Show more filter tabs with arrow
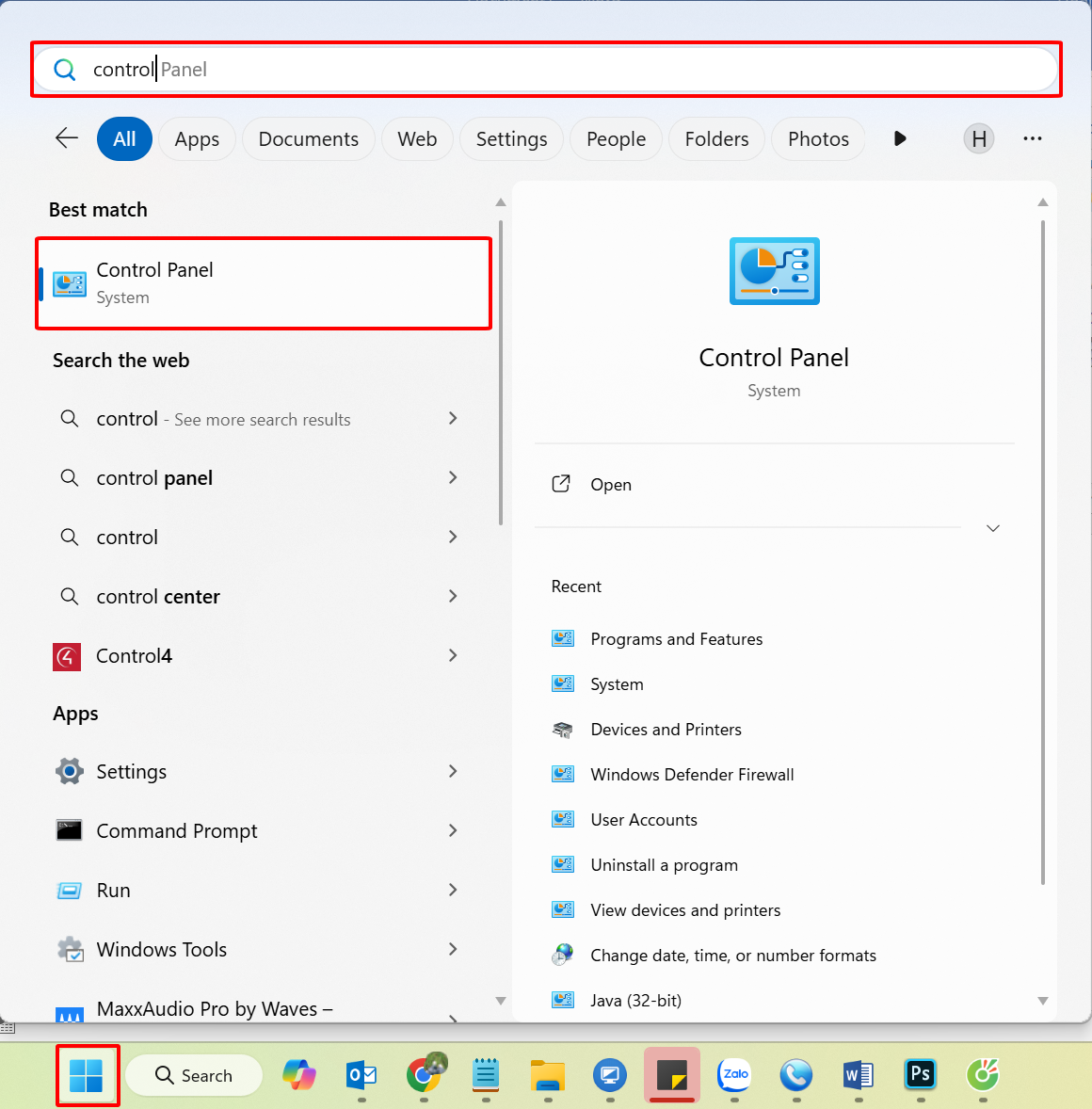The image size is (1092, 1109). click(900, 138)
